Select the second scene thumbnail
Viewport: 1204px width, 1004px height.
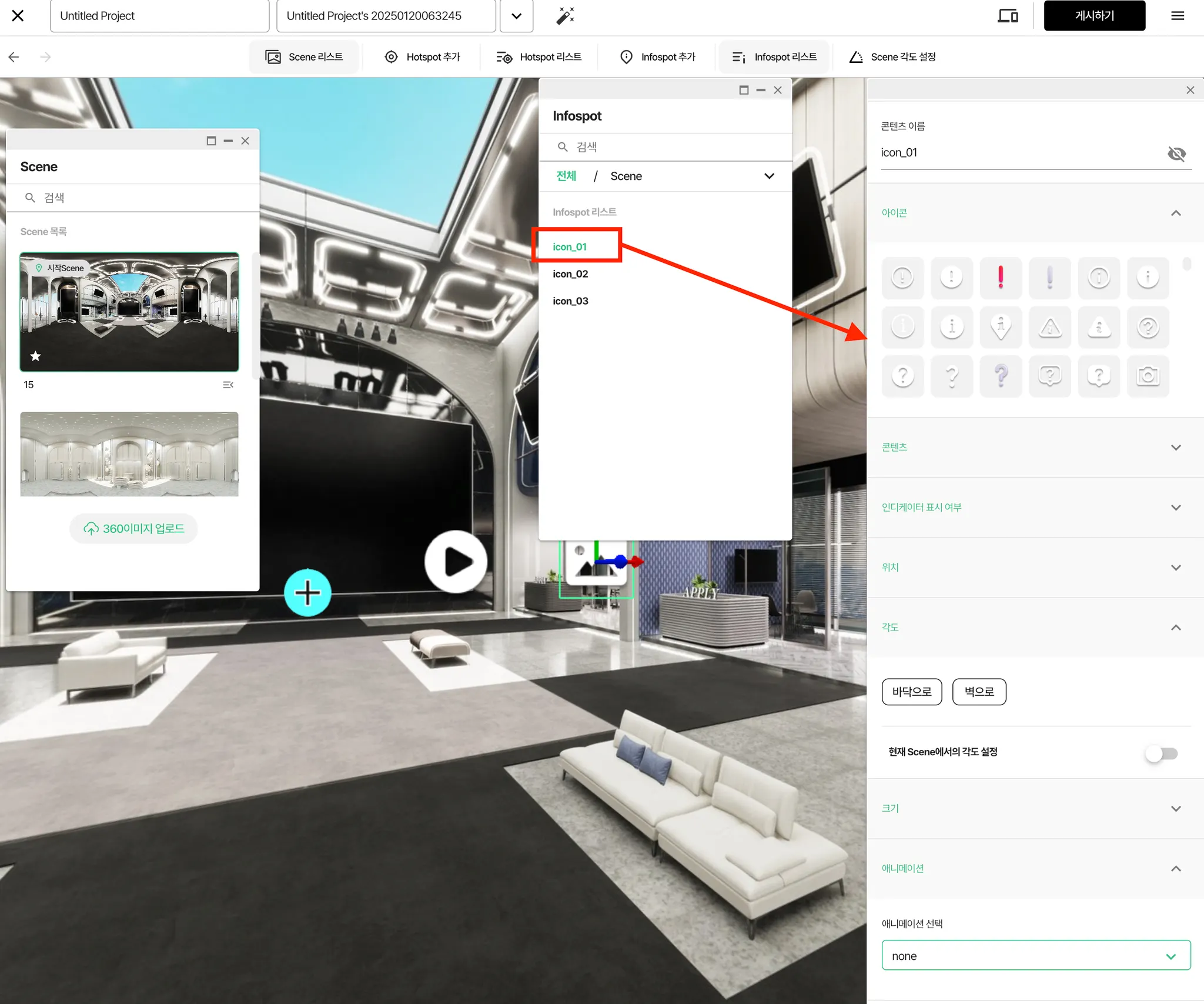(129, 454)
